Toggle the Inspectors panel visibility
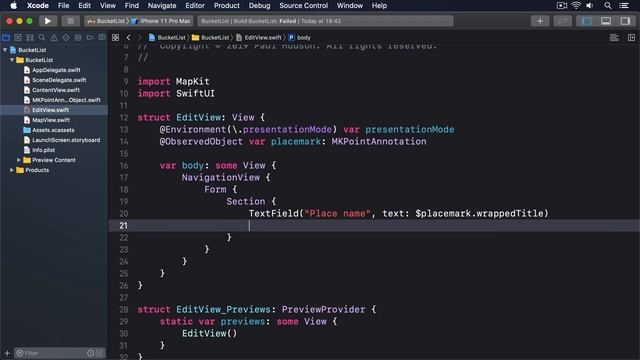Screen dimensions: 640x360 tap(625, 21)
